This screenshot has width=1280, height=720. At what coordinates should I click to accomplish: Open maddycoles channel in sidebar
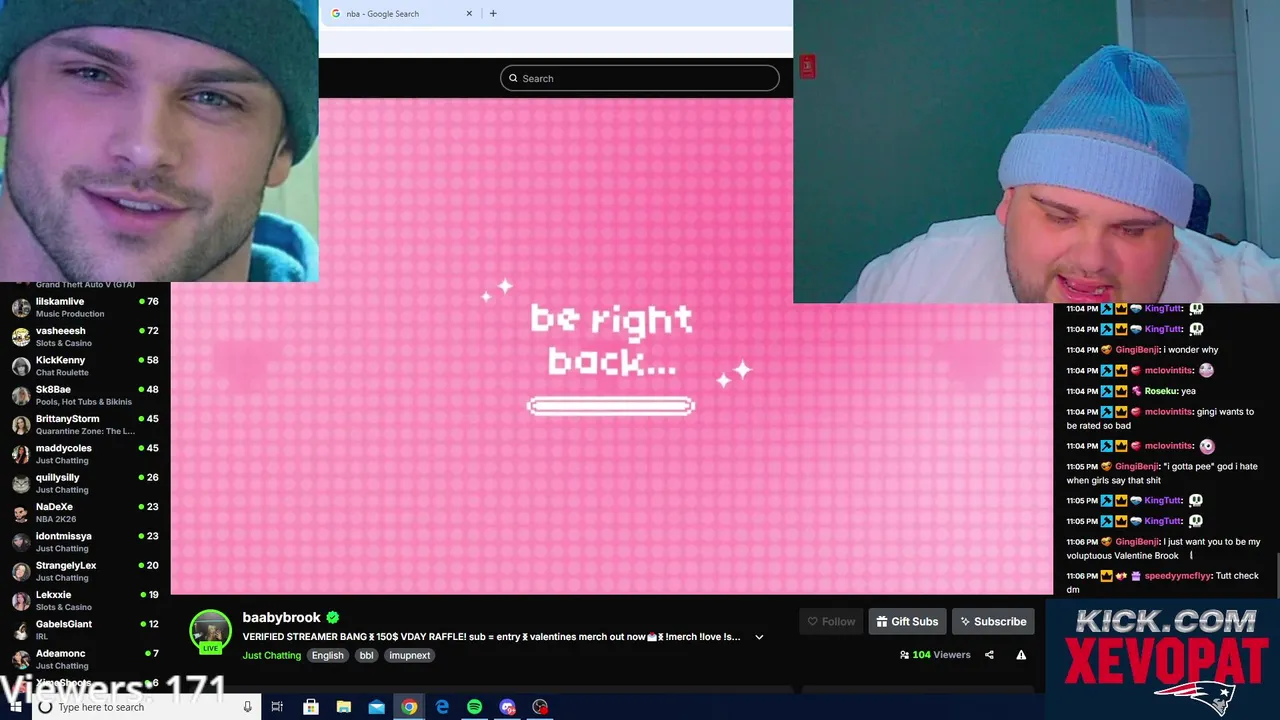coord(85,454)
